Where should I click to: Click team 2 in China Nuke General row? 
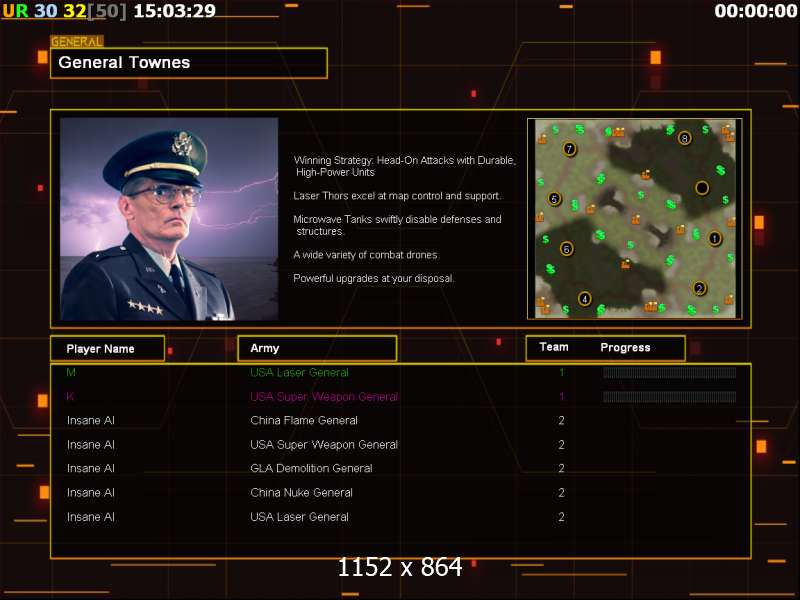coord(561,493)
